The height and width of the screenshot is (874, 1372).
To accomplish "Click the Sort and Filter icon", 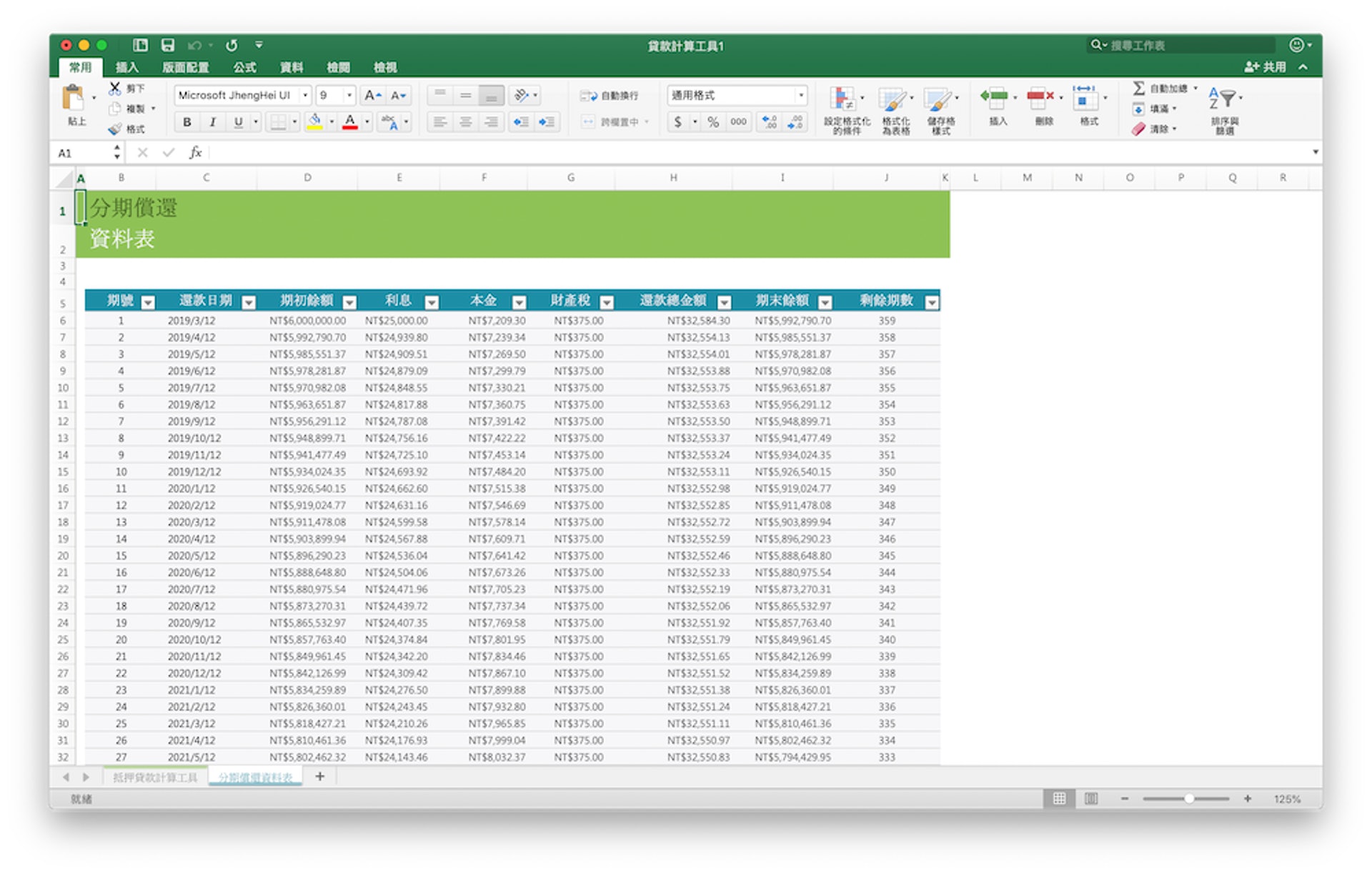I will 1223,99.
